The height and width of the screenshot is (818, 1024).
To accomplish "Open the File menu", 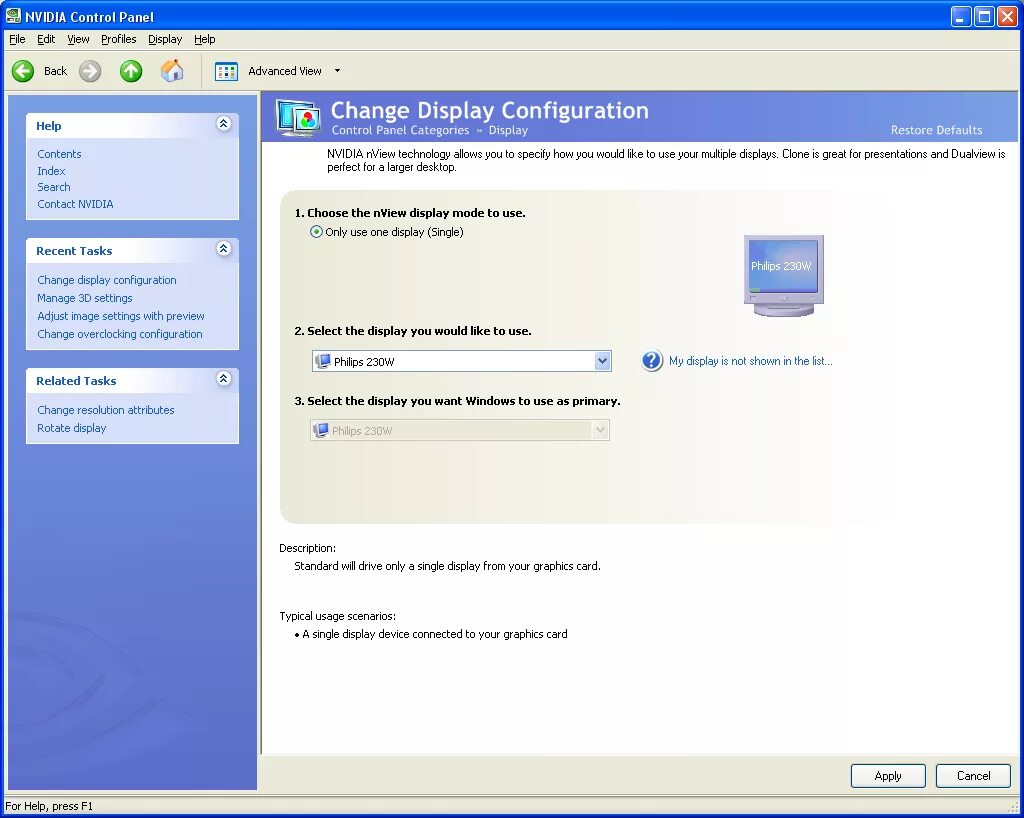I will click(x=17, y=39).
